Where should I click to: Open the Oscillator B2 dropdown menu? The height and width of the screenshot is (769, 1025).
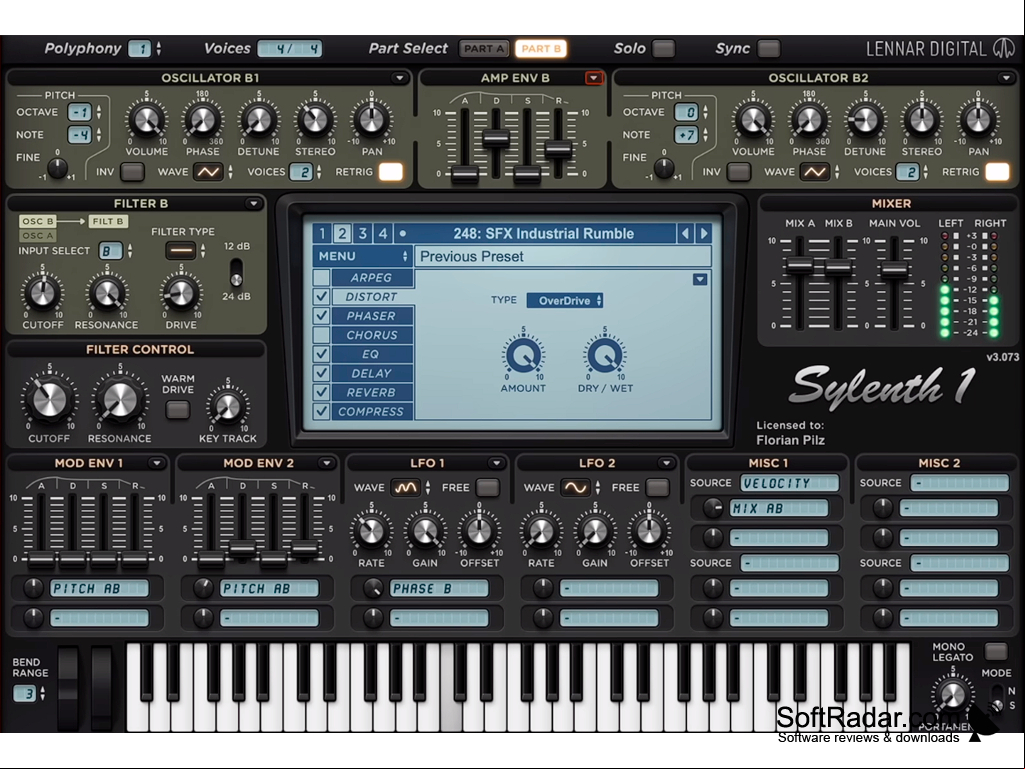[1006, 78]
